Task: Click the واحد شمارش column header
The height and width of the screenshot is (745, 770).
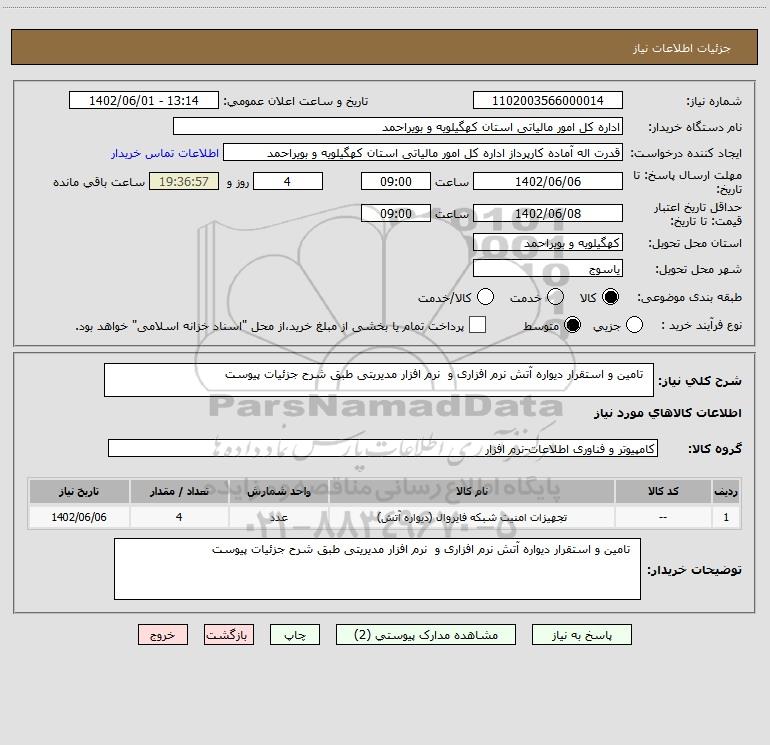Action: 278,492
